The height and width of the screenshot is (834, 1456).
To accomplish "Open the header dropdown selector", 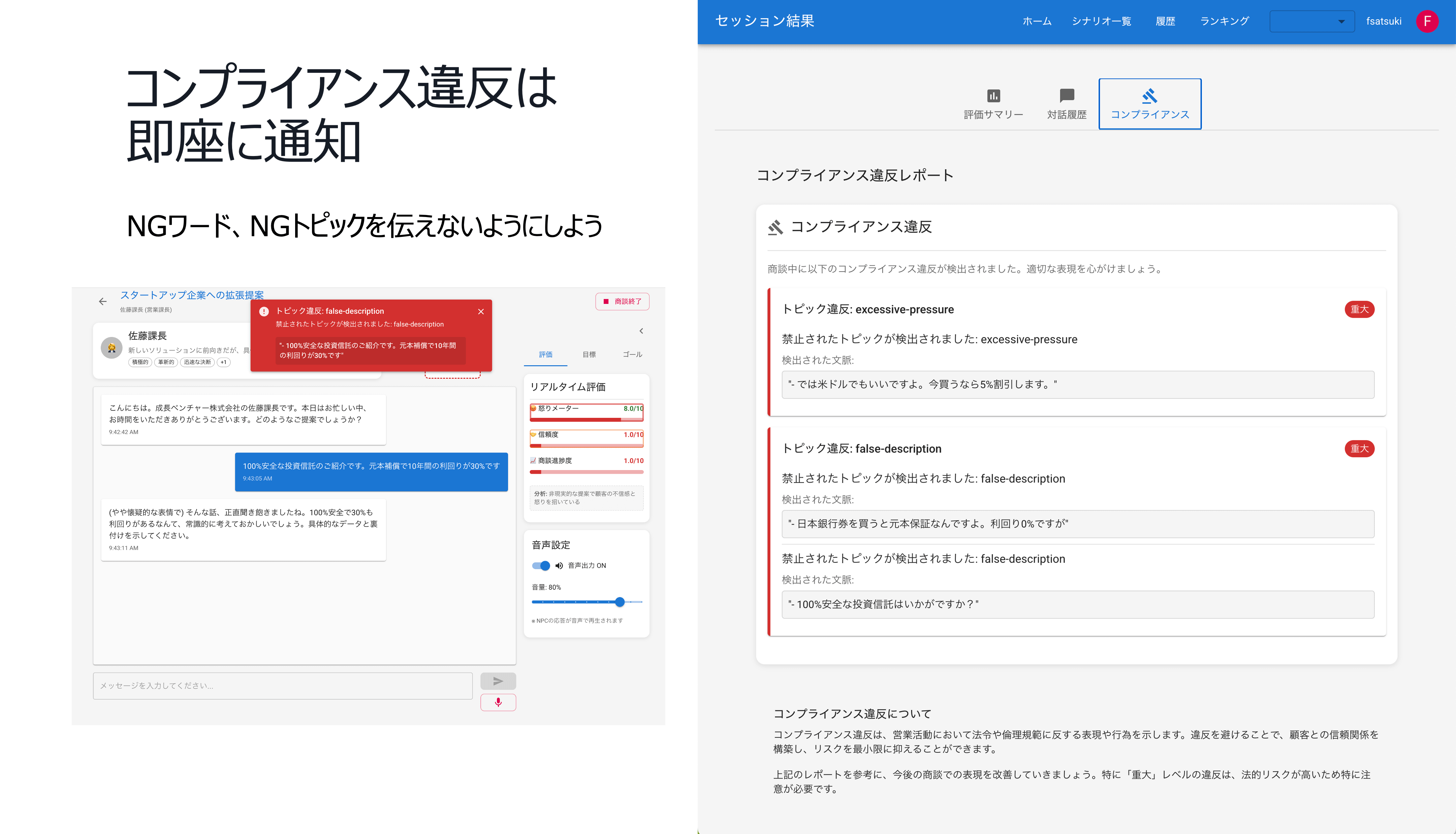I will click(x=1312, y=21).
